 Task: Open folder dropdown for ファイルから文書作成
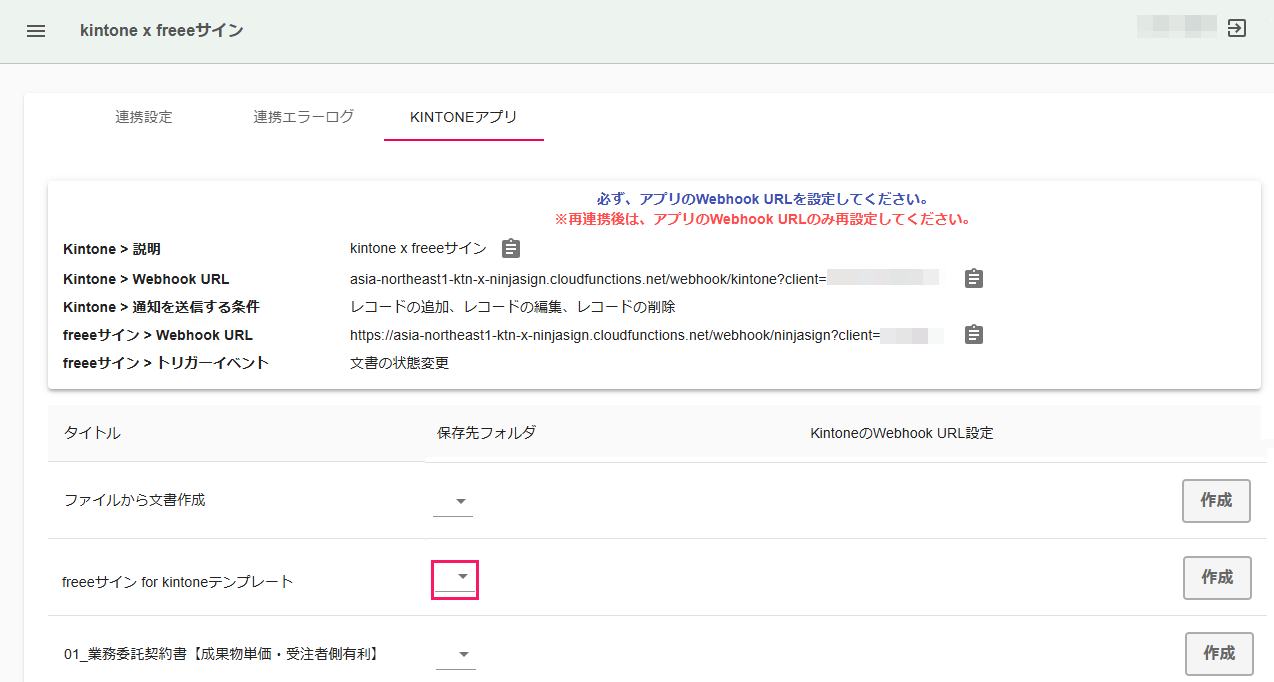(x=454, y=501)
